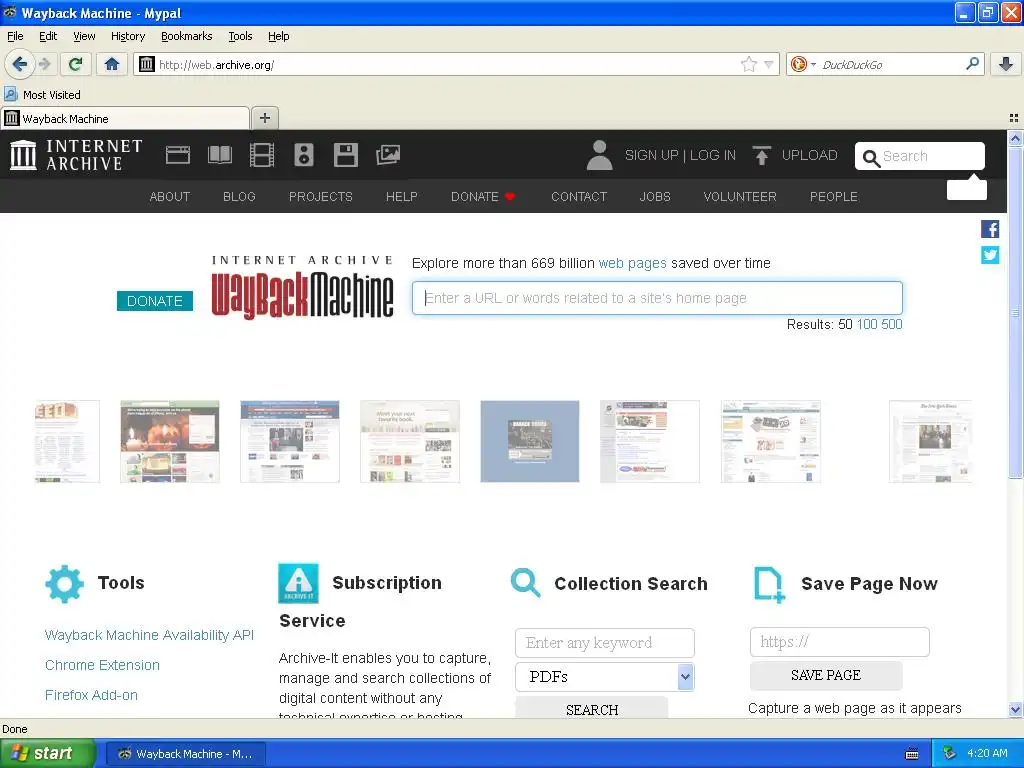Image resolution: width=1024 pixels, height=768 pixels.
Task: Click the Archive-It subscription icon
Action: [x=298, y=583]
